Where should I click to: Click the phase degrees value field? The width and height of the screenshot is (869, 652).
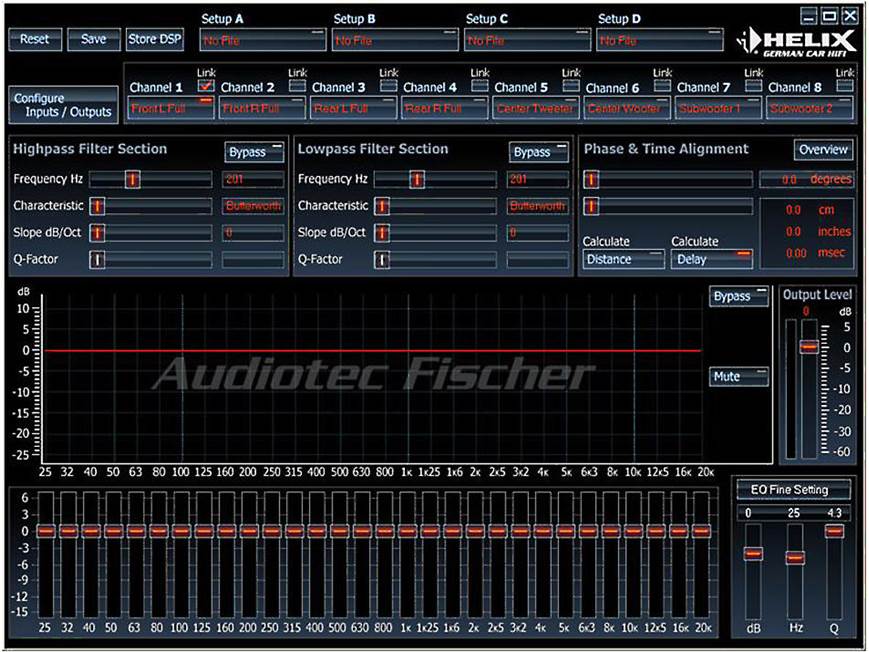[806, 179]
